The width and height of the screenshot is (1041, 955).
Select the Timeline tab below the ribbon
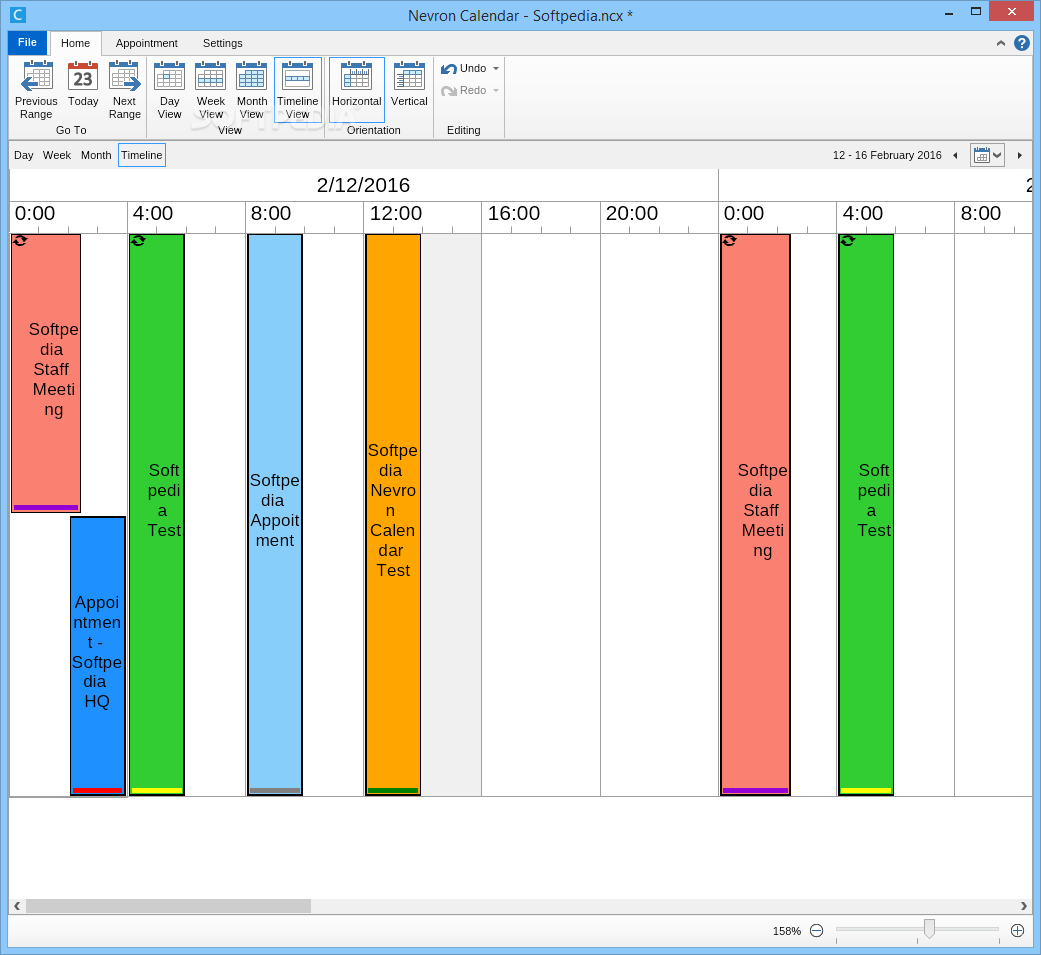141,155
